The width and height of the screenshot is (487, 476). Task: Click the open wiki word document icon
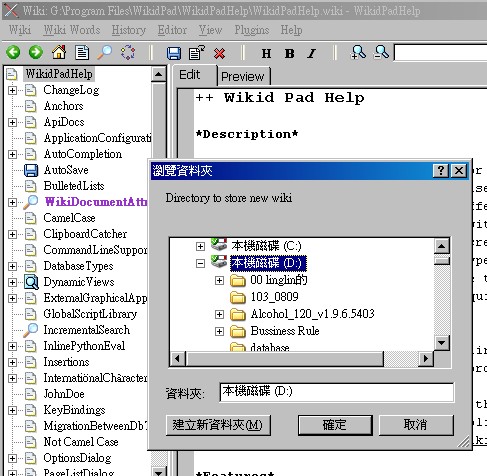82,53
